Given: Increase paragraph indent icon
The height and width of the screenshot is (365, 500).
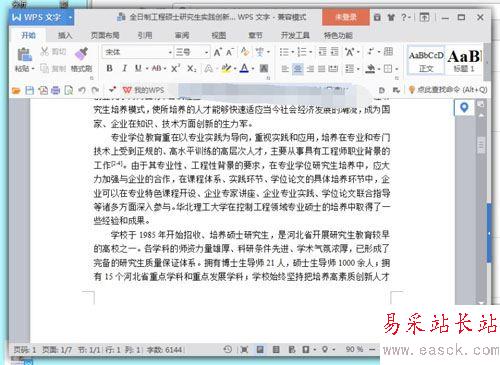Looking at the screenshot, I should coord(334,52).
